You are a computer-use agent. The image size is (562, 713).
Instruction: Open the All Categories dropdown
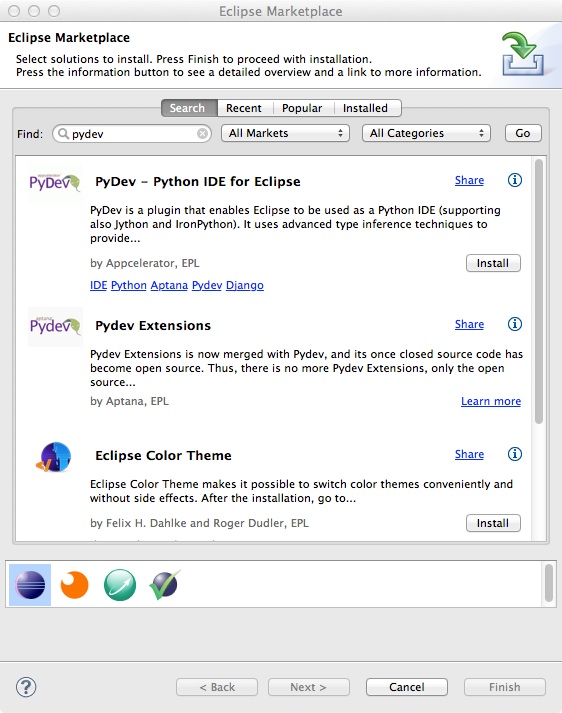(x=426, y=133)
